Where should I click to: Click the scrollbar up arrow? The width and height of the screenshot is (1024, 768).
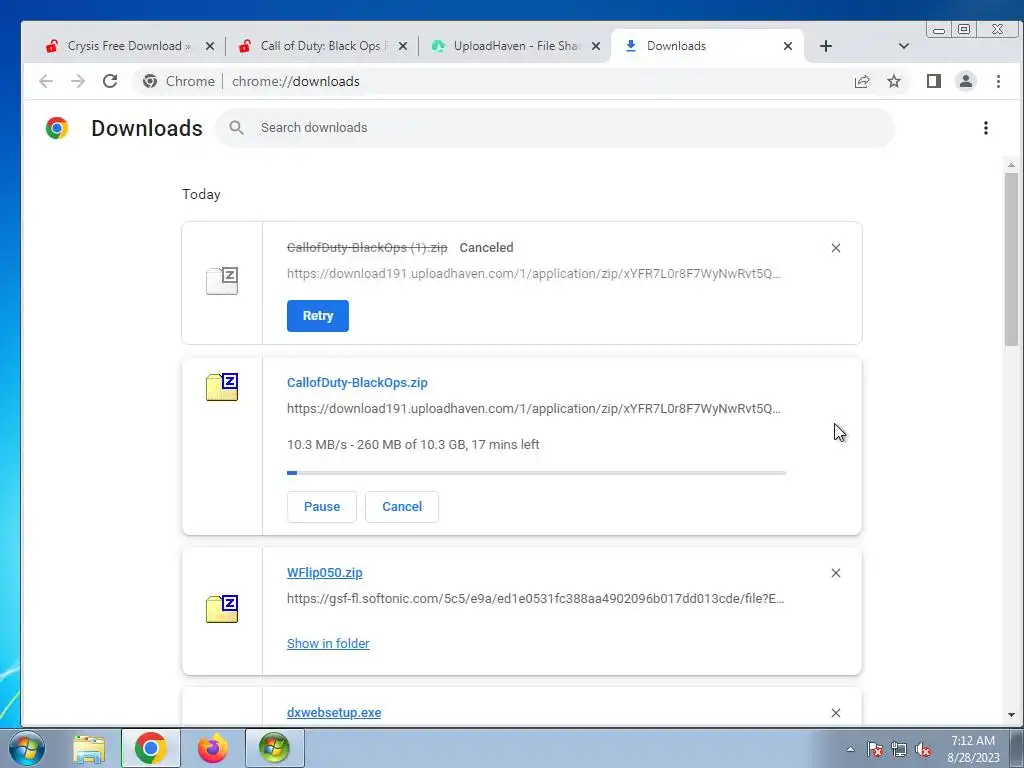coord(1011,165)
